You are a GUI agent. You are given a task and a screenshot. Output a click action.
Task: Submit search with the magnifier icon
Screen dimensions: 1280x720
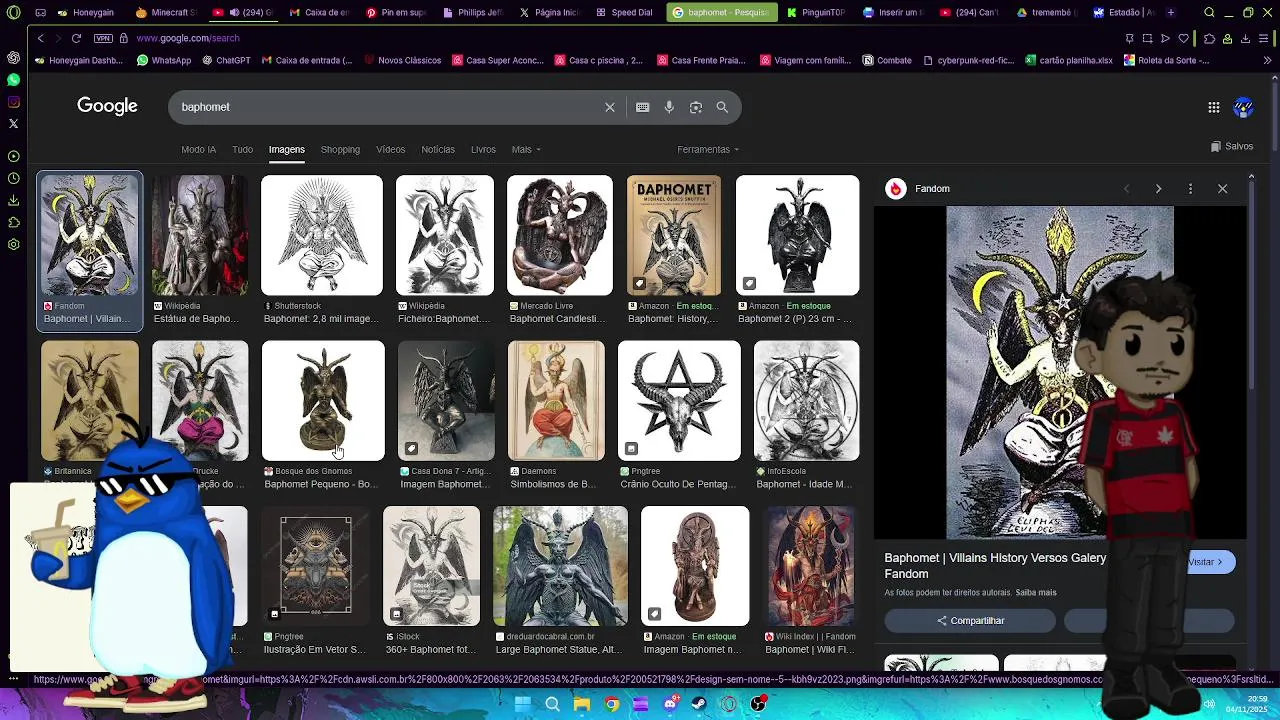(722, 107)
